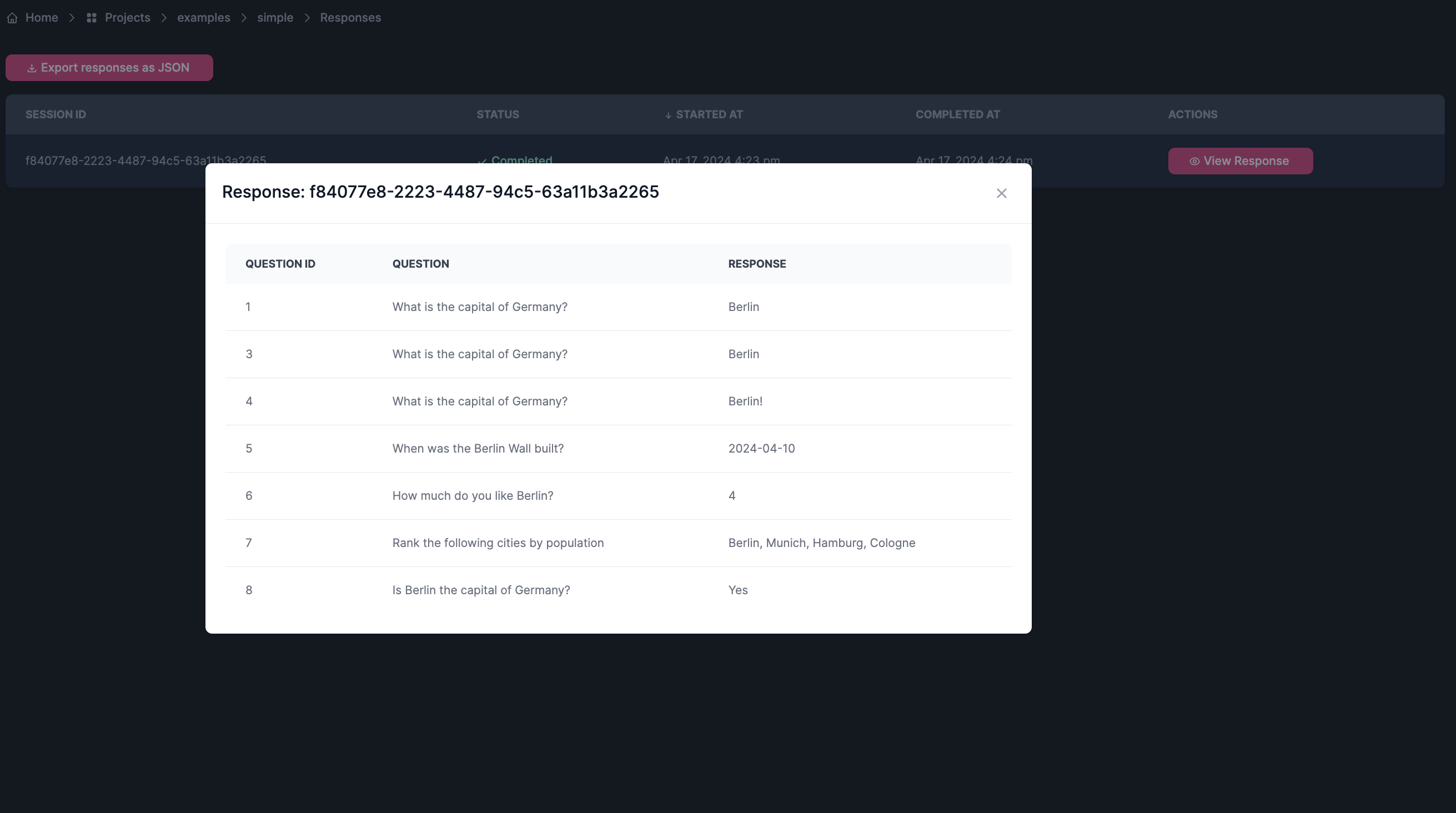Select question ID 3 cell
1456x813 pixels.
(249, 354)
